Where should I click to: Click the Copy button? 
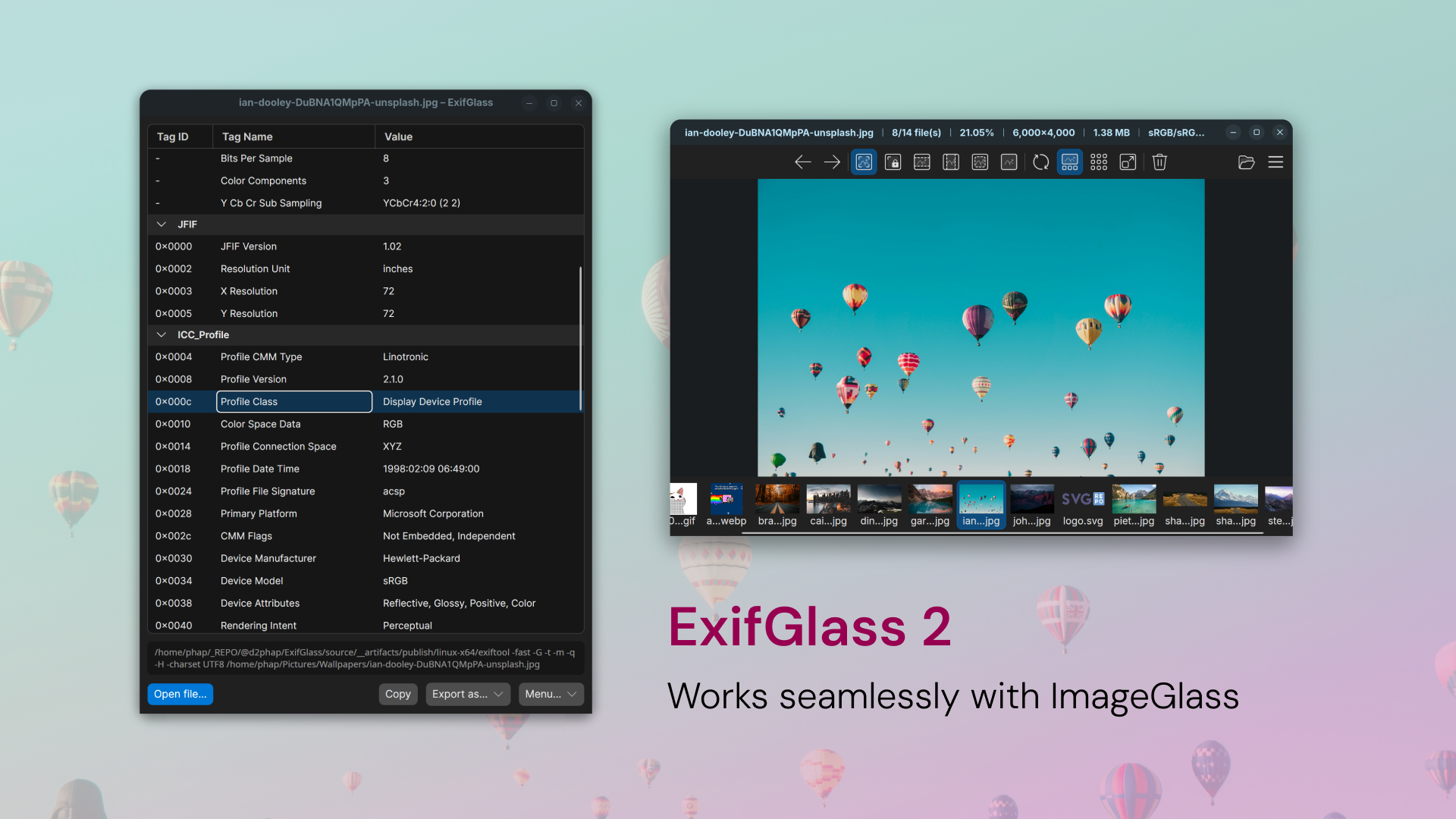pyautogui.click(x=398, y=694)
